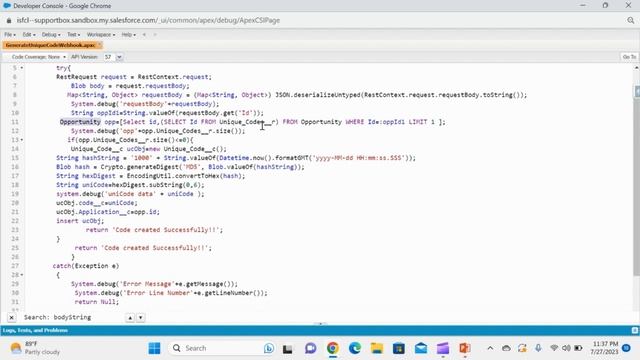Screen dimensions: 640x360
Task: Go forward with the right arrow icon
Action: [x=155, y=35]
